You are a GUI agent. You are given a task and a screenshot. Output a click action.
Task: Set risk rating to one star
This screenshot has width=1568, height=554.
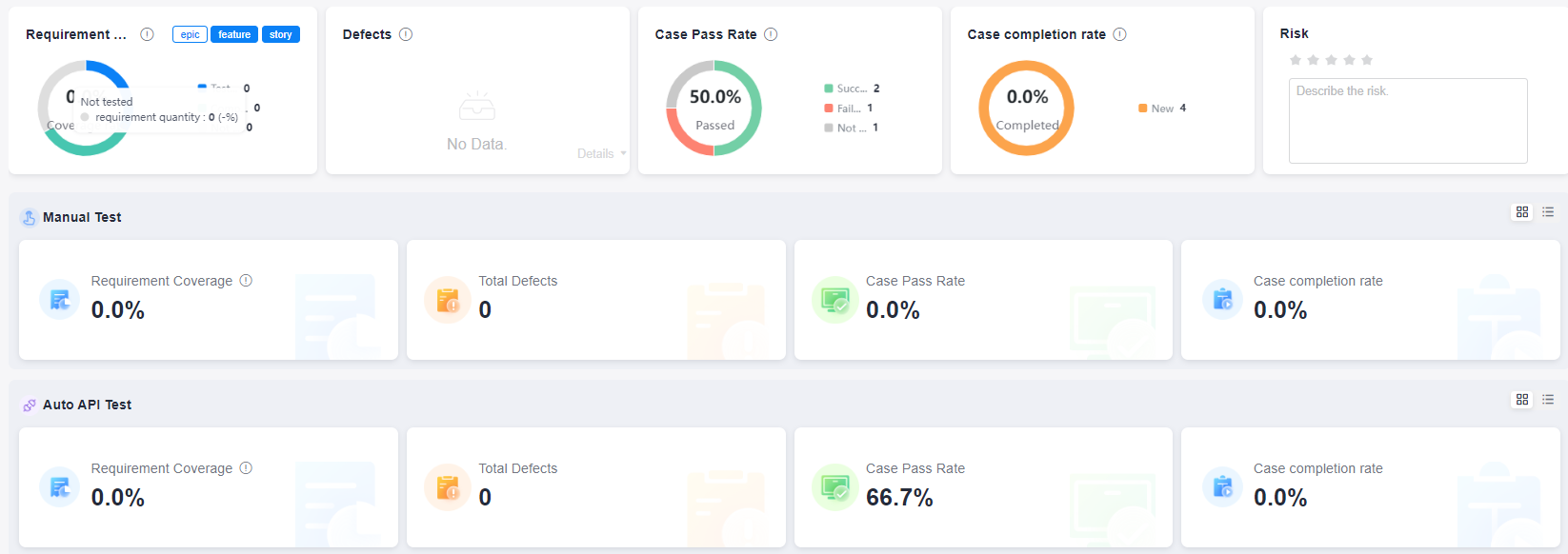(x=1296, y=60)
